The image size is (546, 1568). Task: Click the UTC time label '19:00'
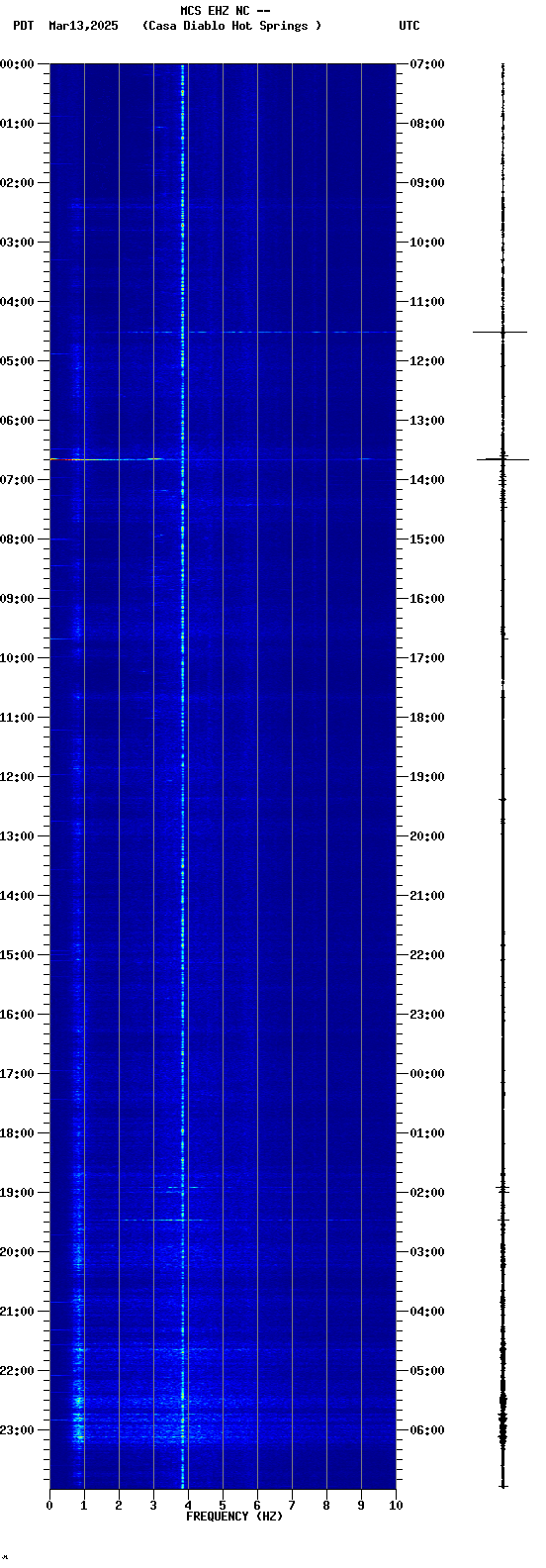click(x=427, y=777)
